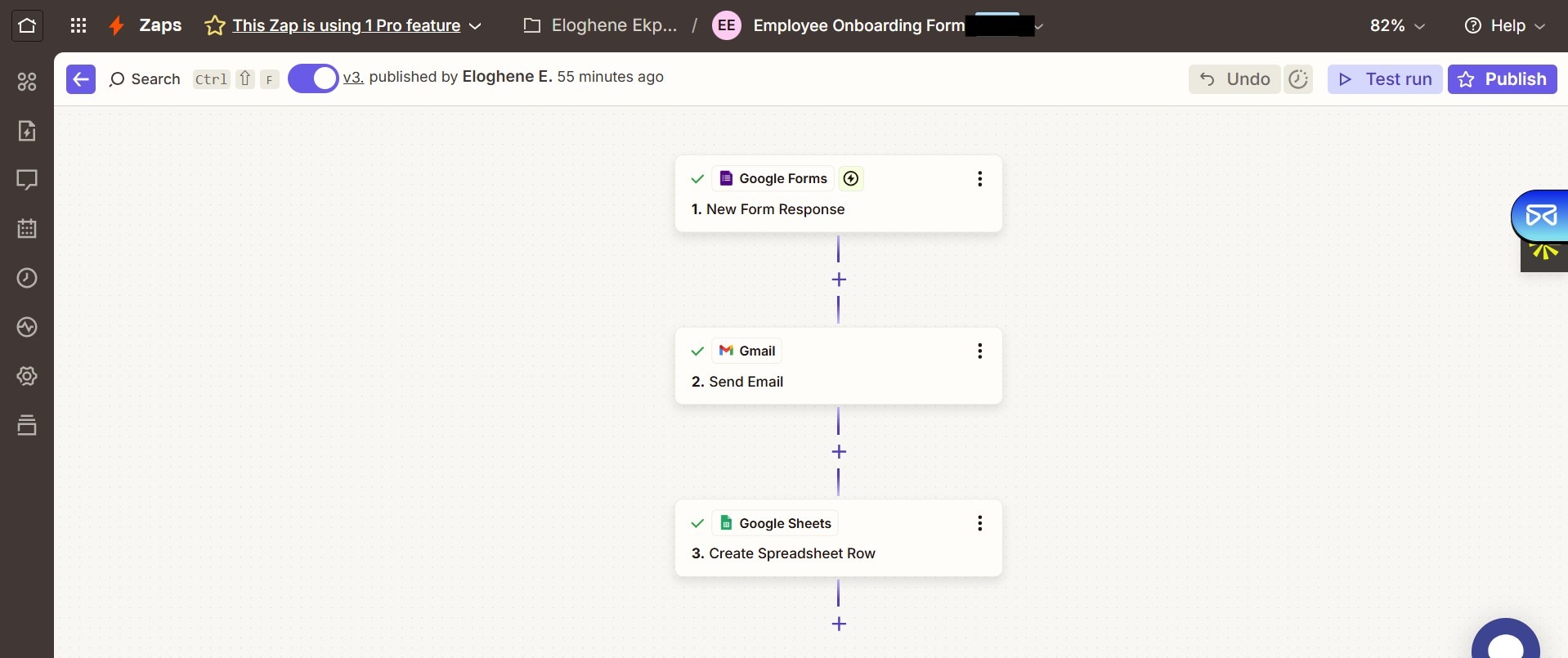The height and width of the screenshot is (658, 1568).
Task: Add step between Gmail and Google Sheets
Action: tap(839, 452)
